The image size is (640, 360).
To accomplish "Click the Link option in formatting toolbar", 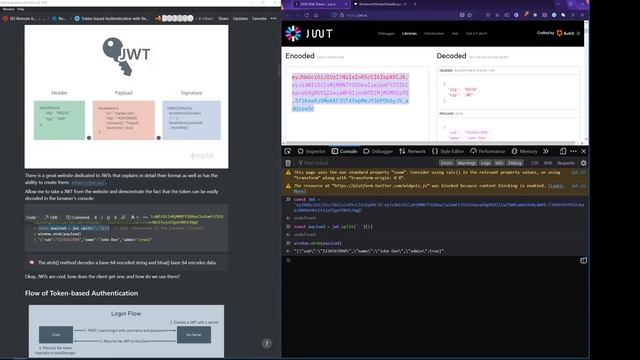I will point(51,217).
